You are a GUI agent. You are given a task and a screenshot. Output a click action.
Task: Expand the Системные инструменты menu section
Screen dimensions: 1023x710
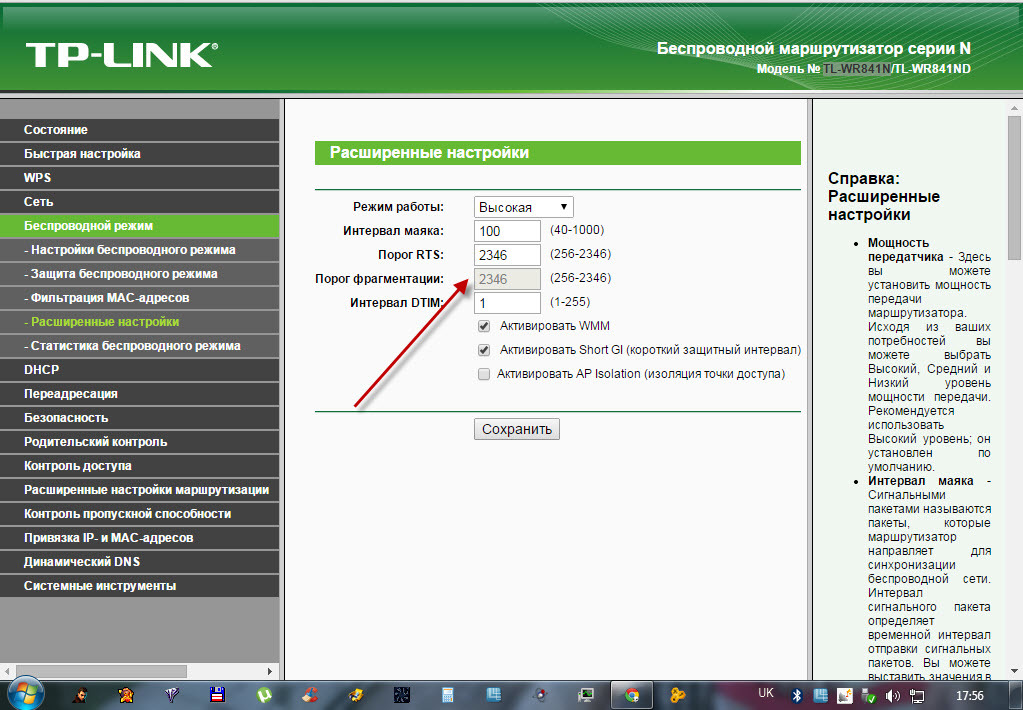[x=140, y=586]
